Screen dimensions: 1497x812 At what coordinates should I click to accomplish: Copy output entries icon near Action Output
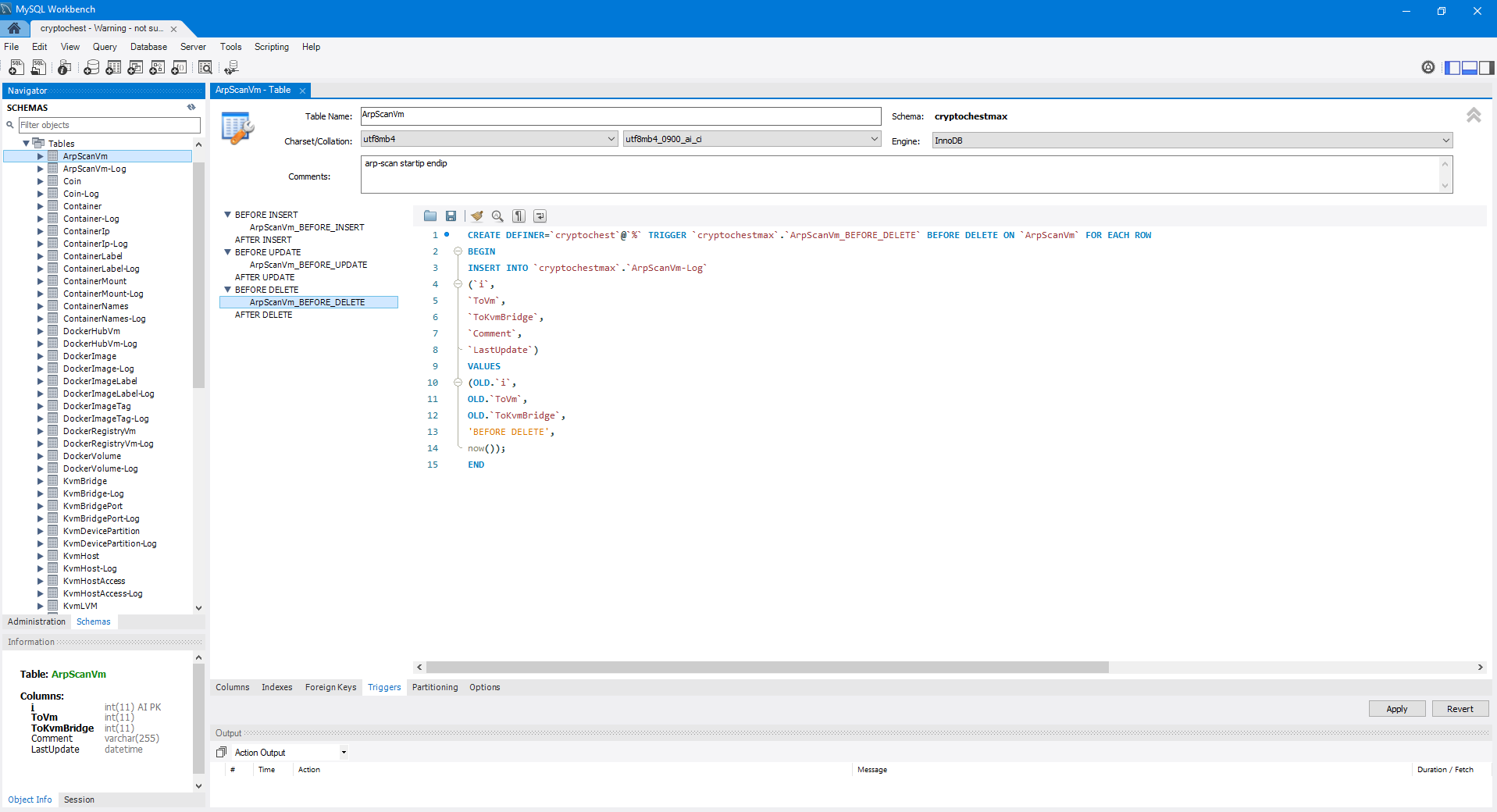tap(222, 753)
